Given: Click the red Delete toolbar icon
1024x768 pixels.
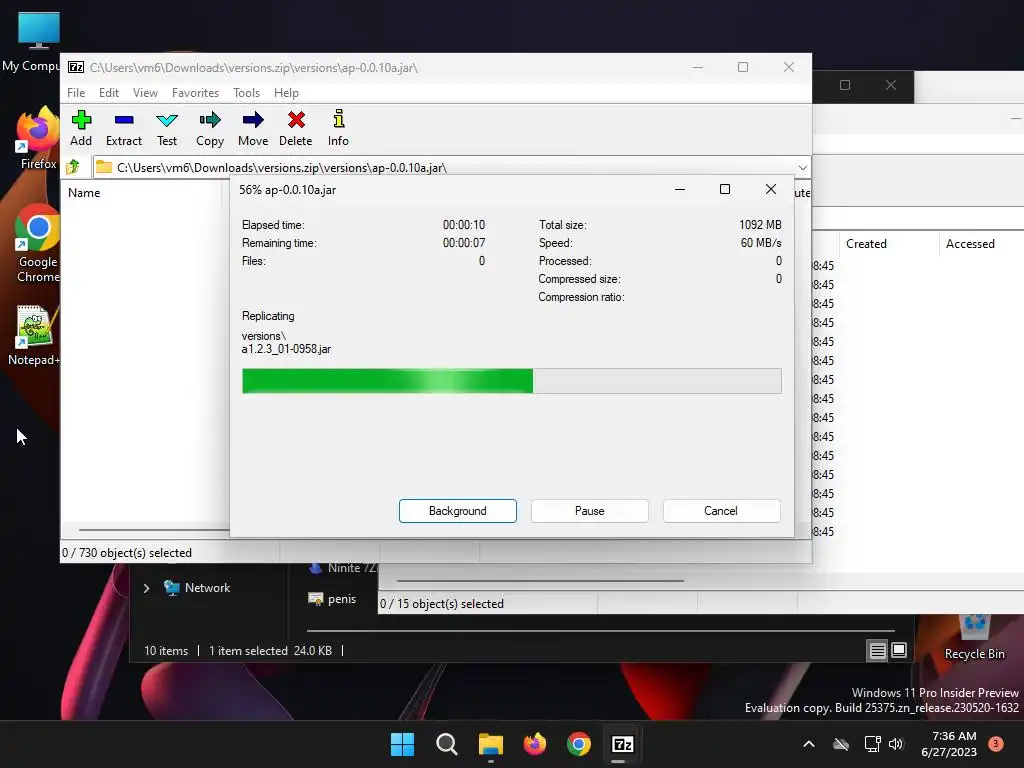Looking at the screenshot, I should [296, 128].
